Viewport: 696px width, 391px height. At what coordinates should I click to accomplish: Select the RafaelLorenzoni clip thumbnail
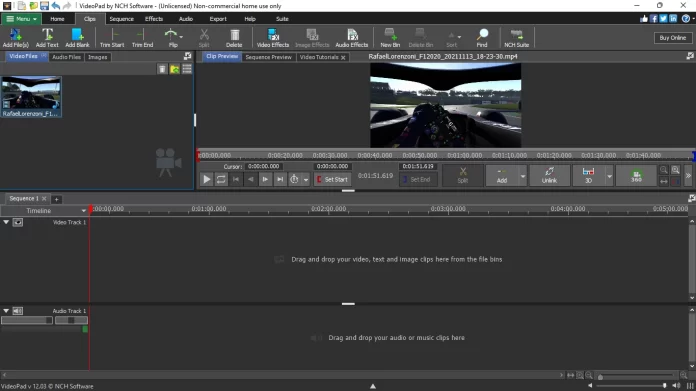pos(31,96)
